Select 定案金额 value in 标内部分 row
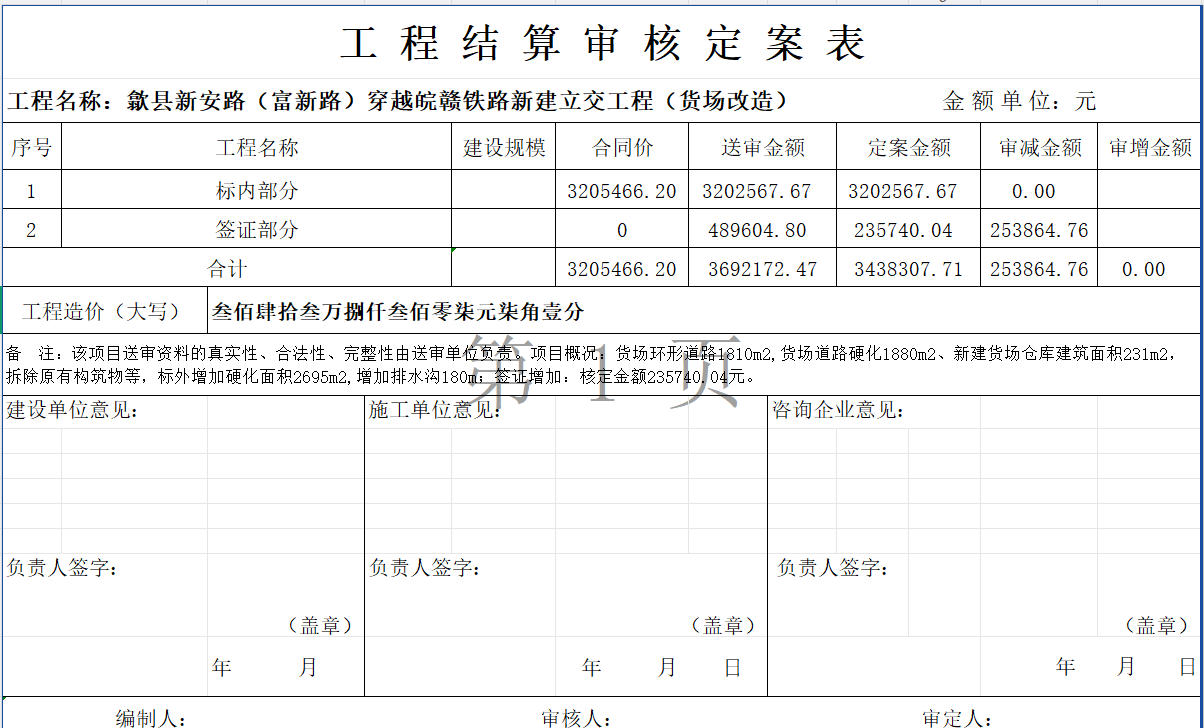Viewport: 1204px width, 728px height. point(909,190)
